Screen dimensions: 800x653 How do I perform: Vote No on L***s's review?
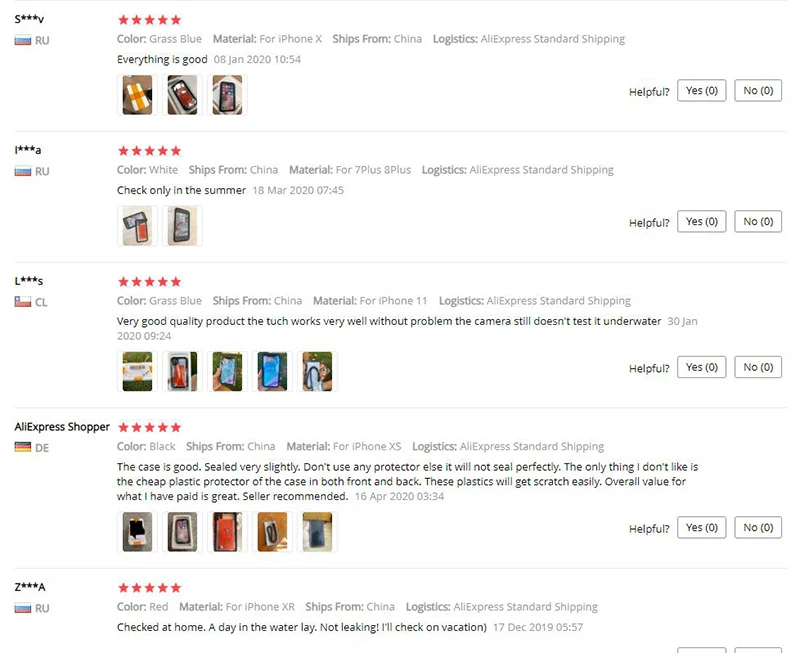click(x=758, y=367)
